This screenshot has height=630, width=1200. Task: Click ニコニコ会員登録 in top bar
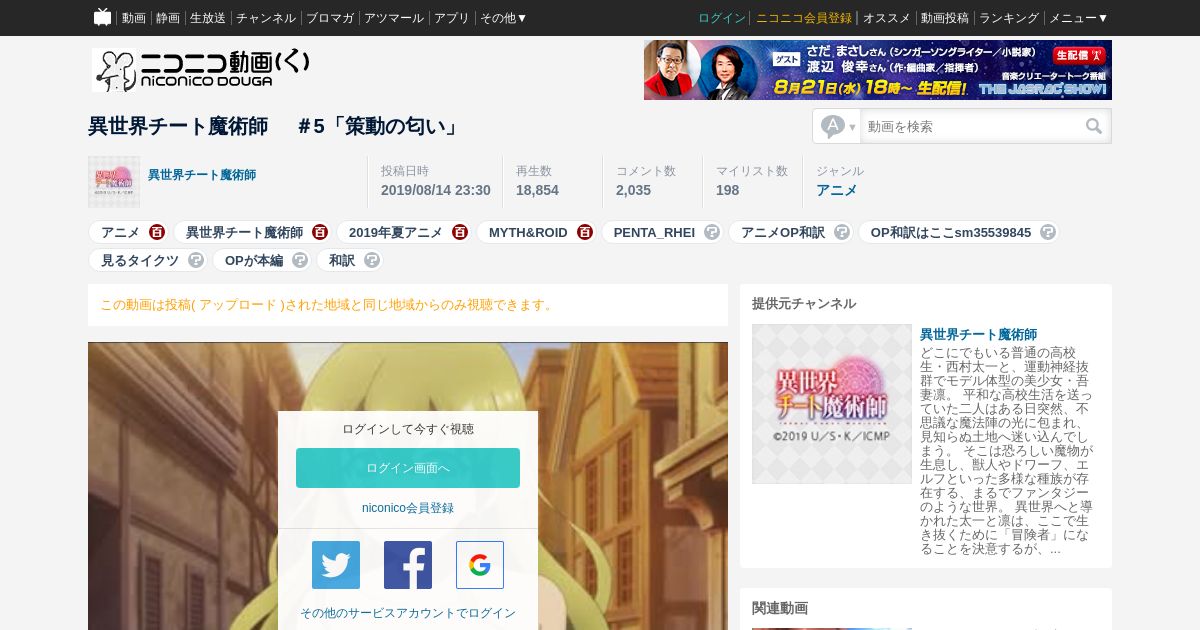804,18
